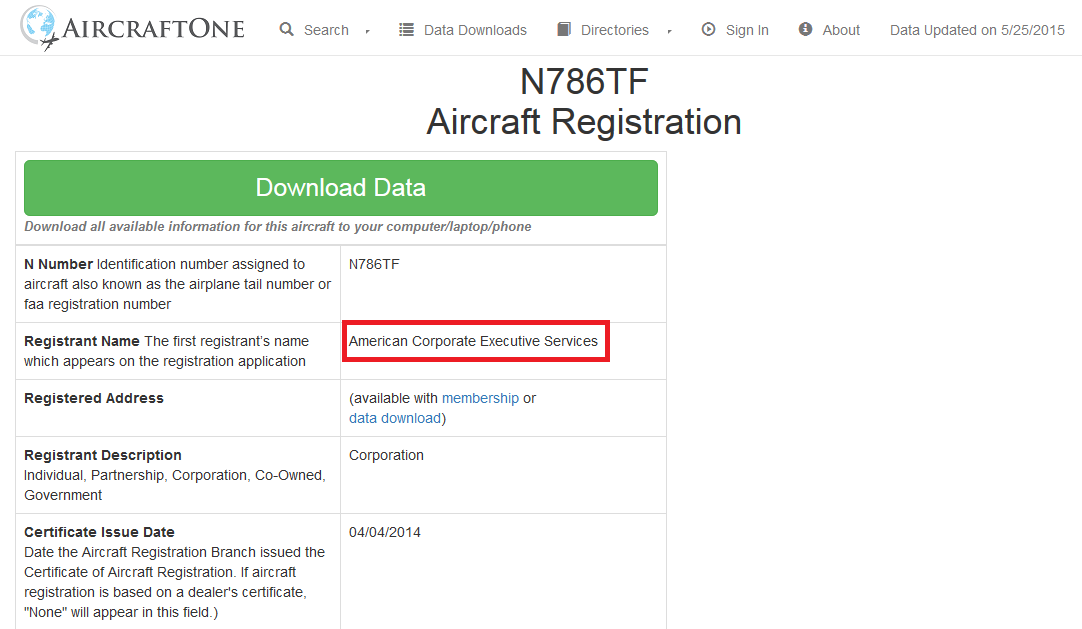
Task: Click the green Download Data button
Action: tap(341, 188)
